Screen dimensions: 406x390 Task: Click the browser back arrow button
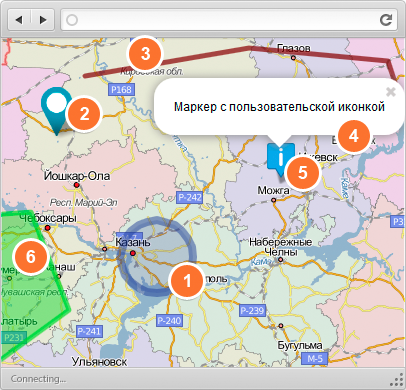pyautogui.click(x=19, y=20)
